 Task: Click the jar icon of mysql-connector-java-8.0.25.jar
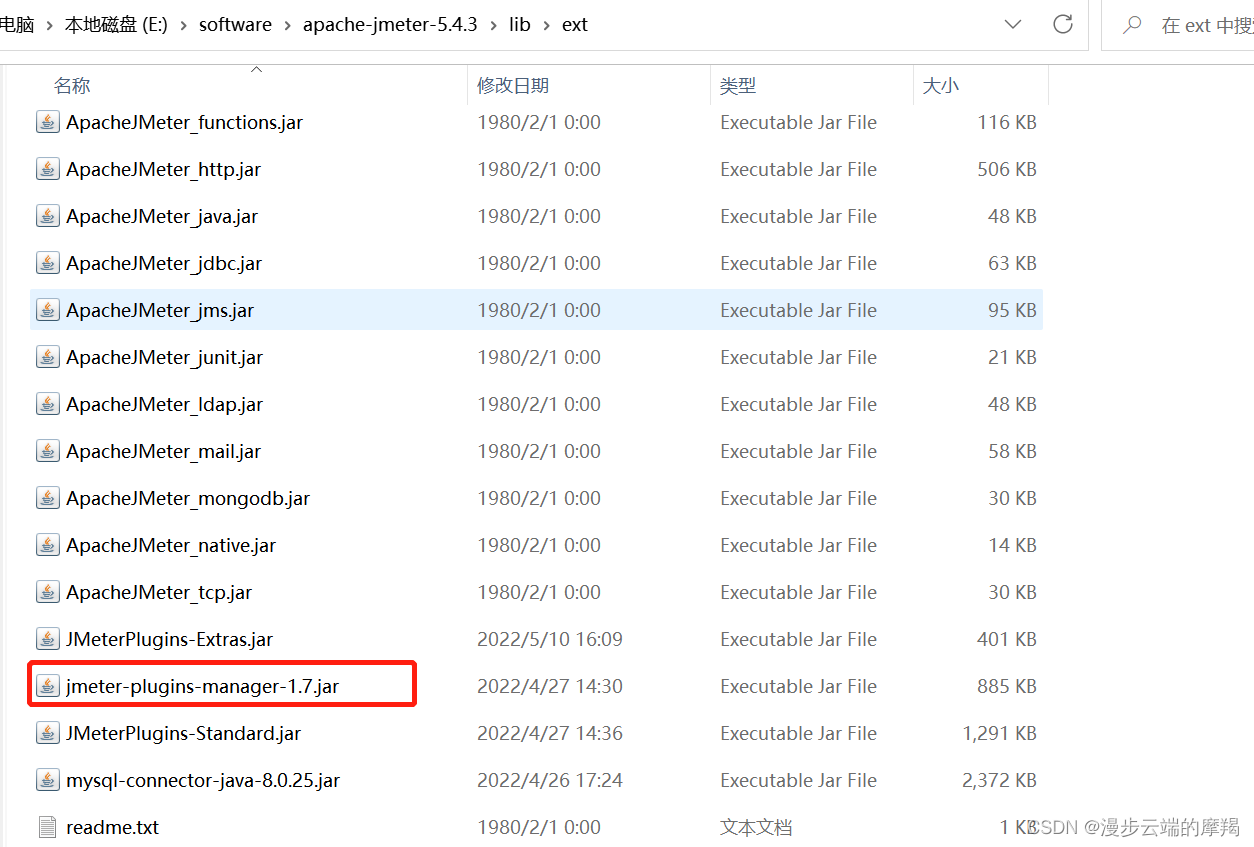(x=47, y=780)
